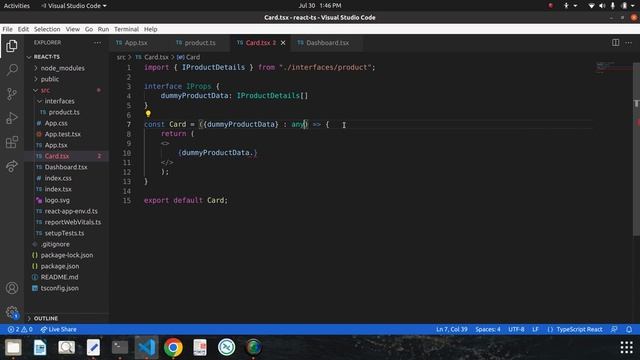Open the Extensions view
Image resolution: width=640 pixels, height=360 pixels.
pyautogui.click(x=12, y=142)
